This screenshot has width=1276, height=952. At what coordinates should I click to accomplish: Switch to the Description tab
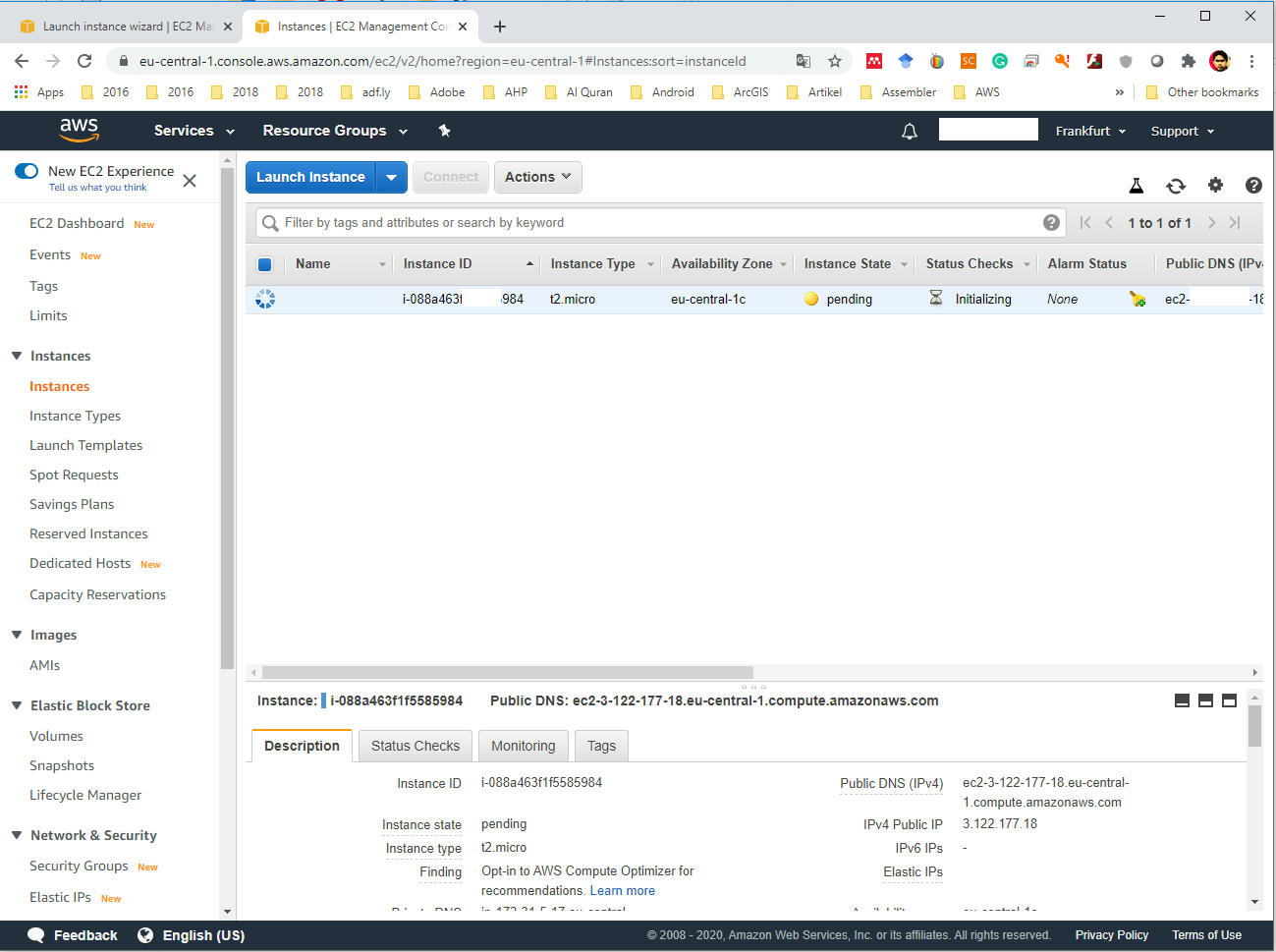tap(302, 746)
